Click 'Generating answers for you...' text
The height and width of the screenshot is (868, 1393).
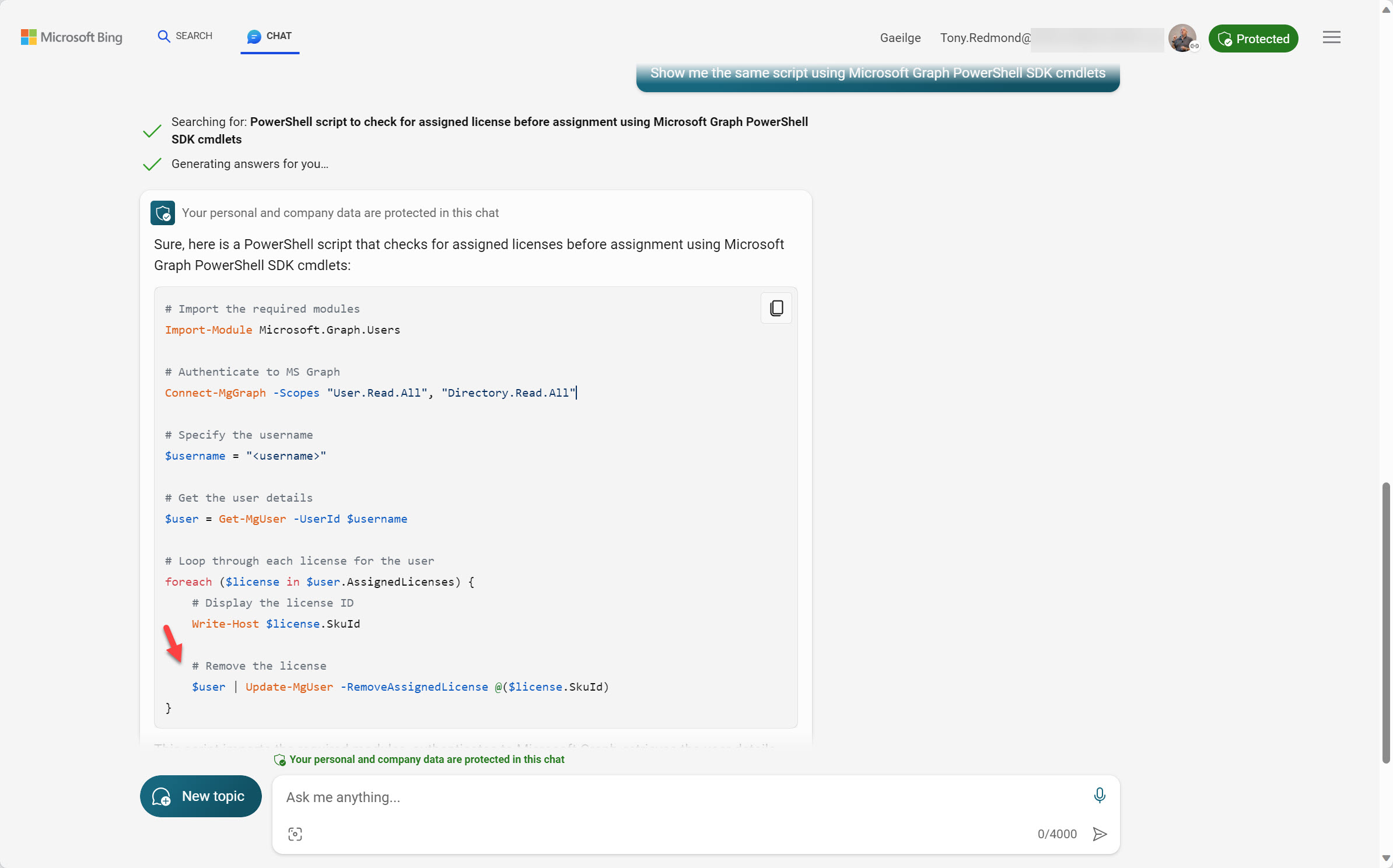coord(250,164)
